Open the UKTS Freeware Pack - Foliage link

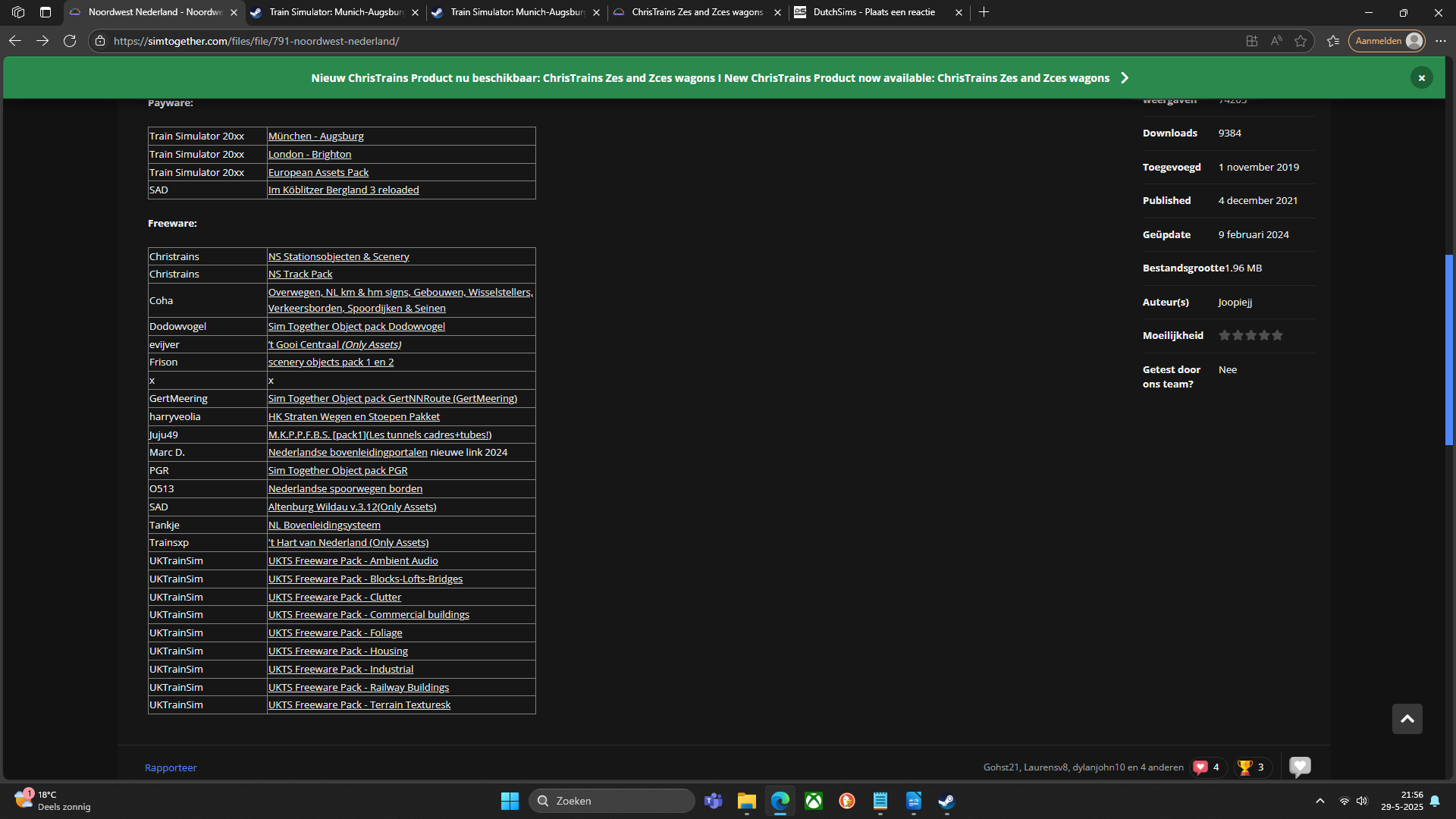pyautogui.click(x=335, y=633)
